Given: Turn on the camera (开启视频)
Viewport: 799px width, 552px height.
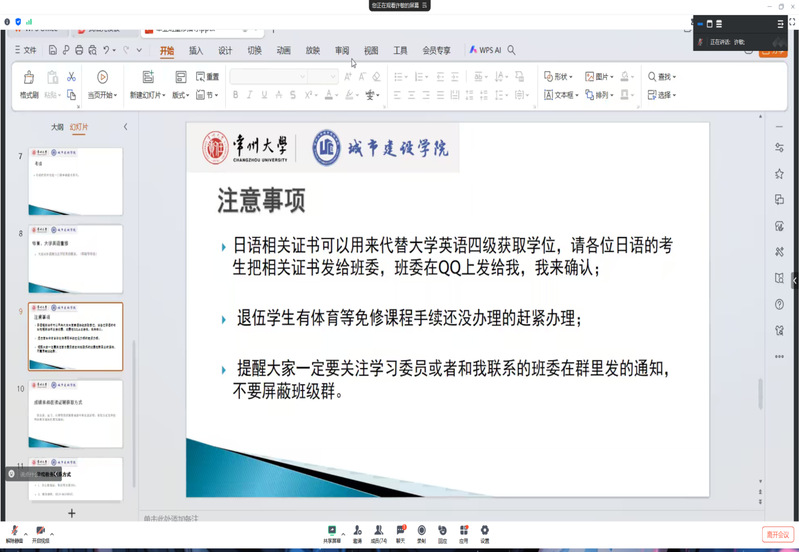Looking at the screenshot, I should click(41, 531).
